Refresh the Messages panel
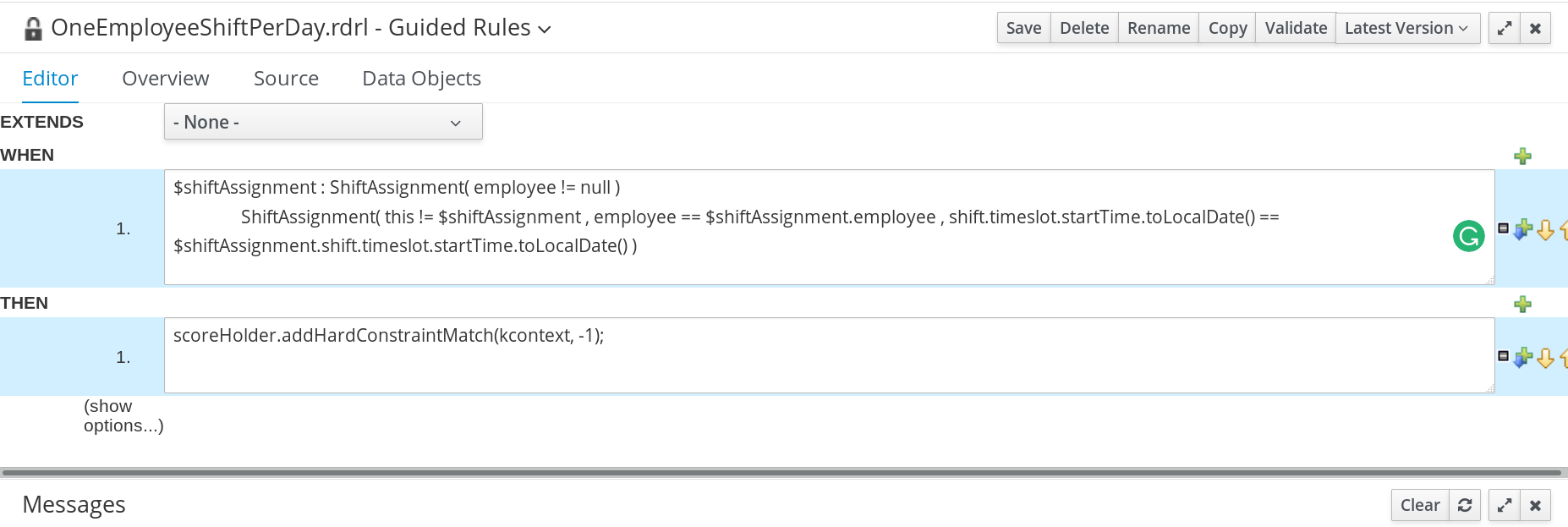 pos(1465,505)
